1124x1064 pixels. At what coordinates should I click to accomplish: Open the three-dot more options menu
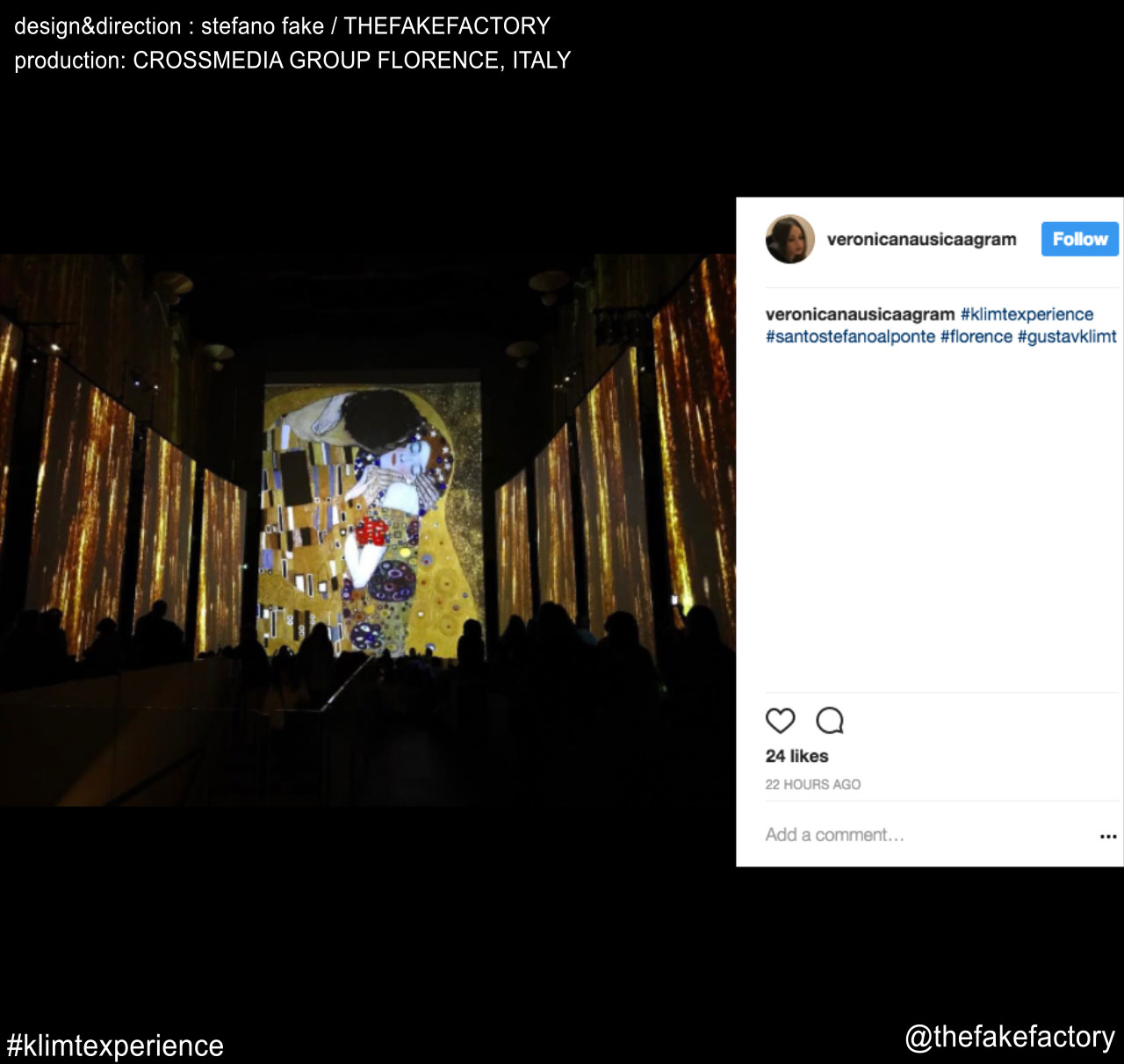[x=1108, y=837]
